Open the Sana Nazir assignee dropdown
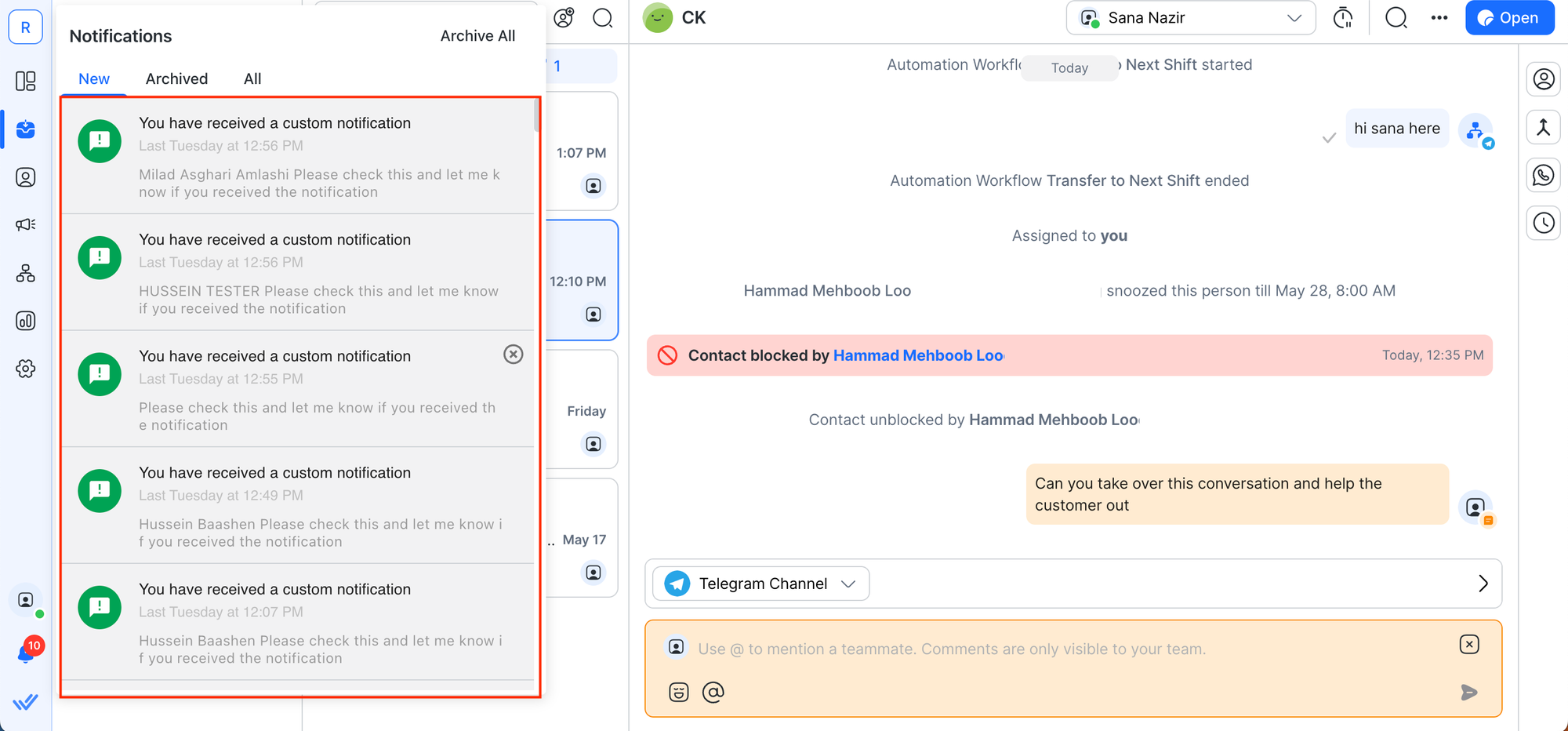1568x731 pixels. click(1190, 18)
